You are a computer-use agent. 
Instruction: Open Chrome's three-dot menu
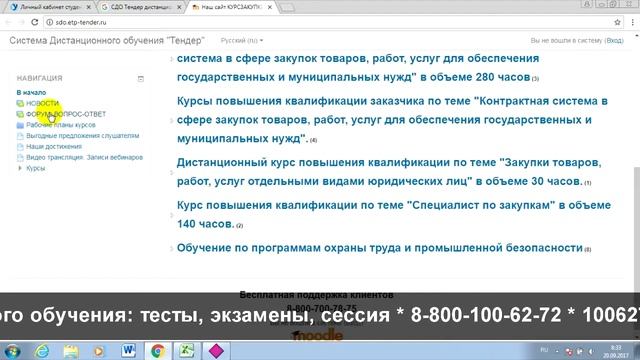tap(632, 22)
